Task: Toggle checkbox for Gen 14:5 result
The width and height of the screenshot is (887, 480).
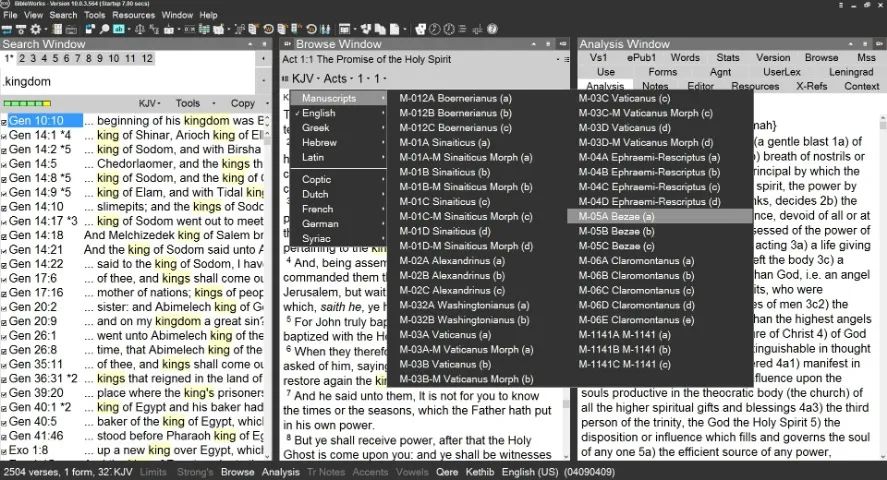Action: pos(4,165)
